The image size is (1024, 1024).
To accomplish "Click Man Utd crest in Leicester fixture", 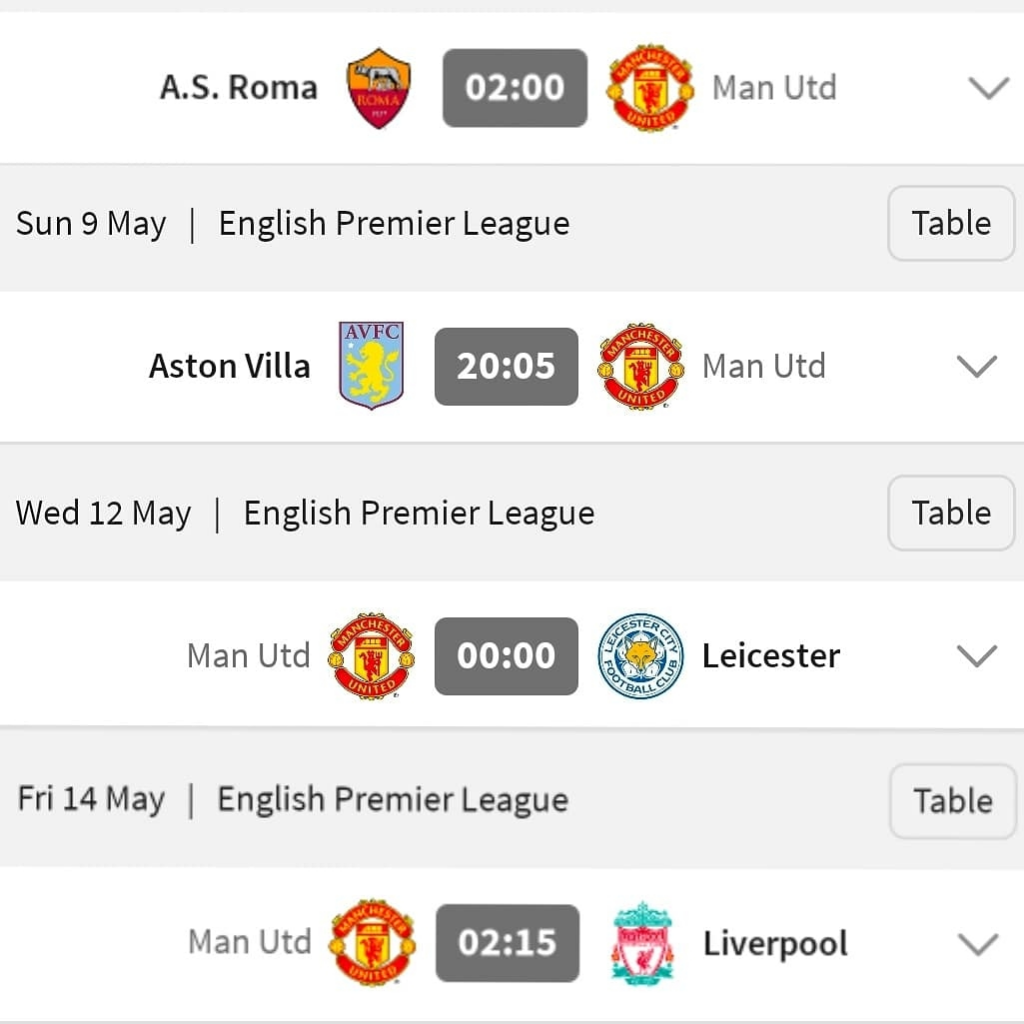I will [x=371, y=656].
